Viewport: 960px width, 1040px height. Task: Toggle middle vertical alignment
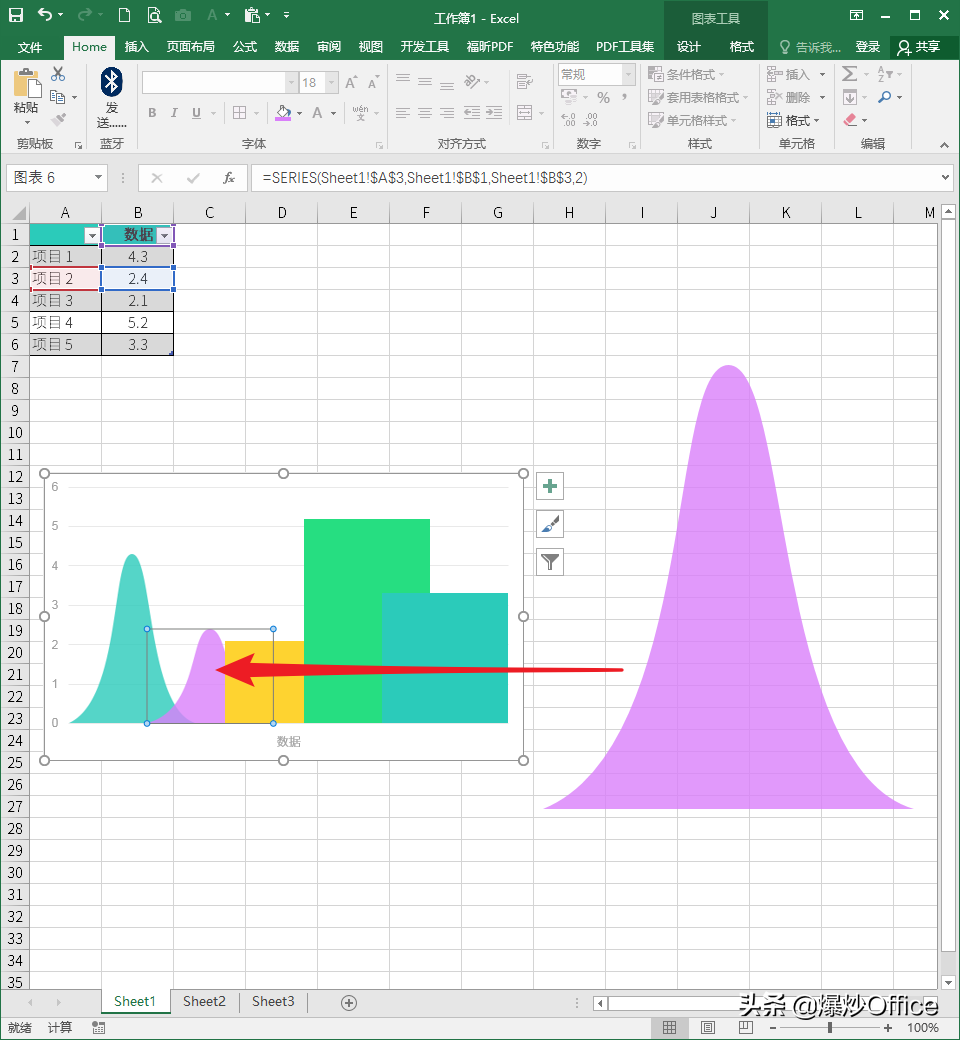pos(425,82)
